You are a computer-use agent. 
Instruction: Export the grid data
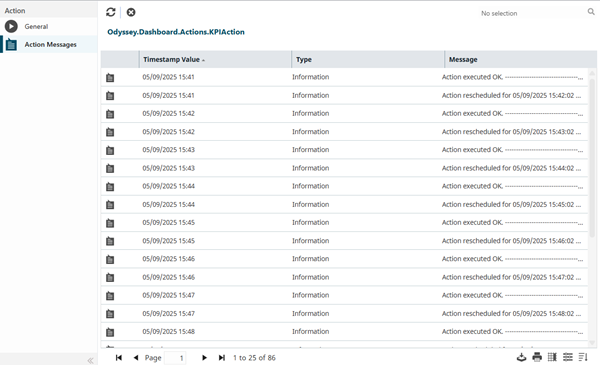point(522,357)
